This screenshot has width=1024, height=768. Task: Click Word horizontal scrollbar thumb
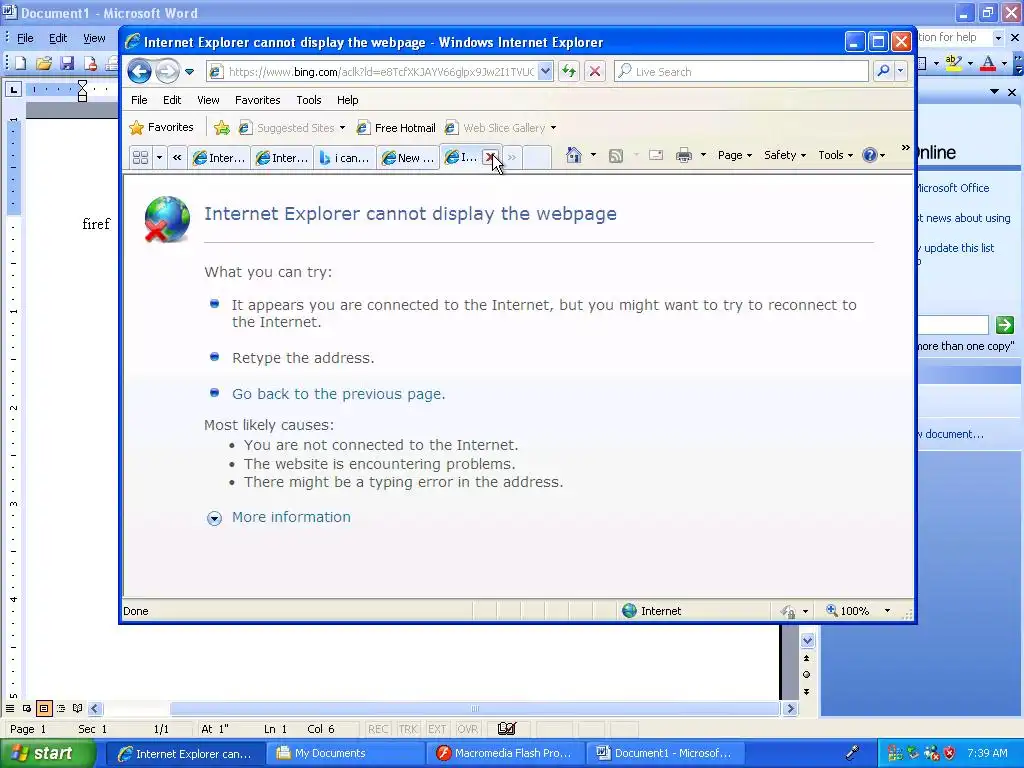click(474, 709)
